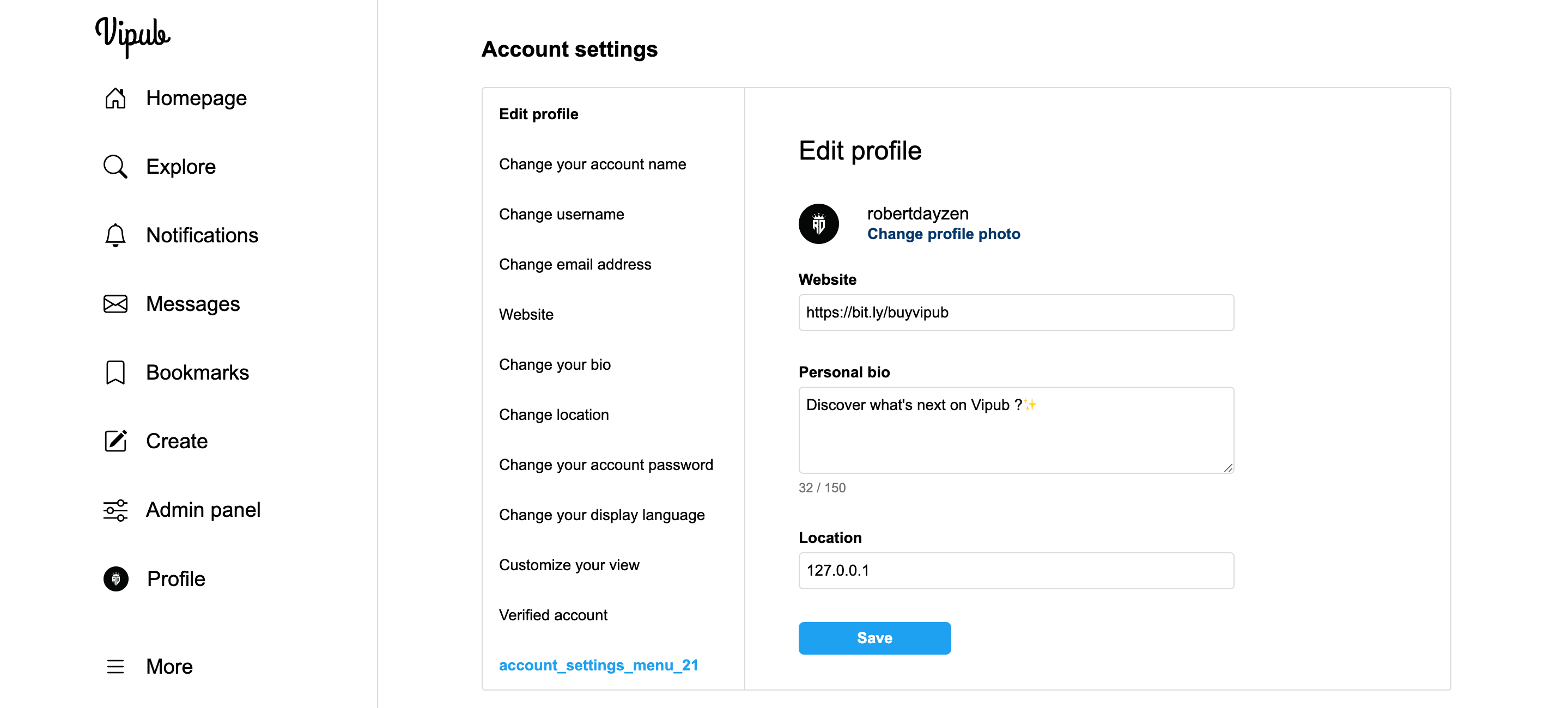The width and height of the screenshot is (1568, 708).
Task: Click the Messages envelope icon
Action: [x=115, y=303]
